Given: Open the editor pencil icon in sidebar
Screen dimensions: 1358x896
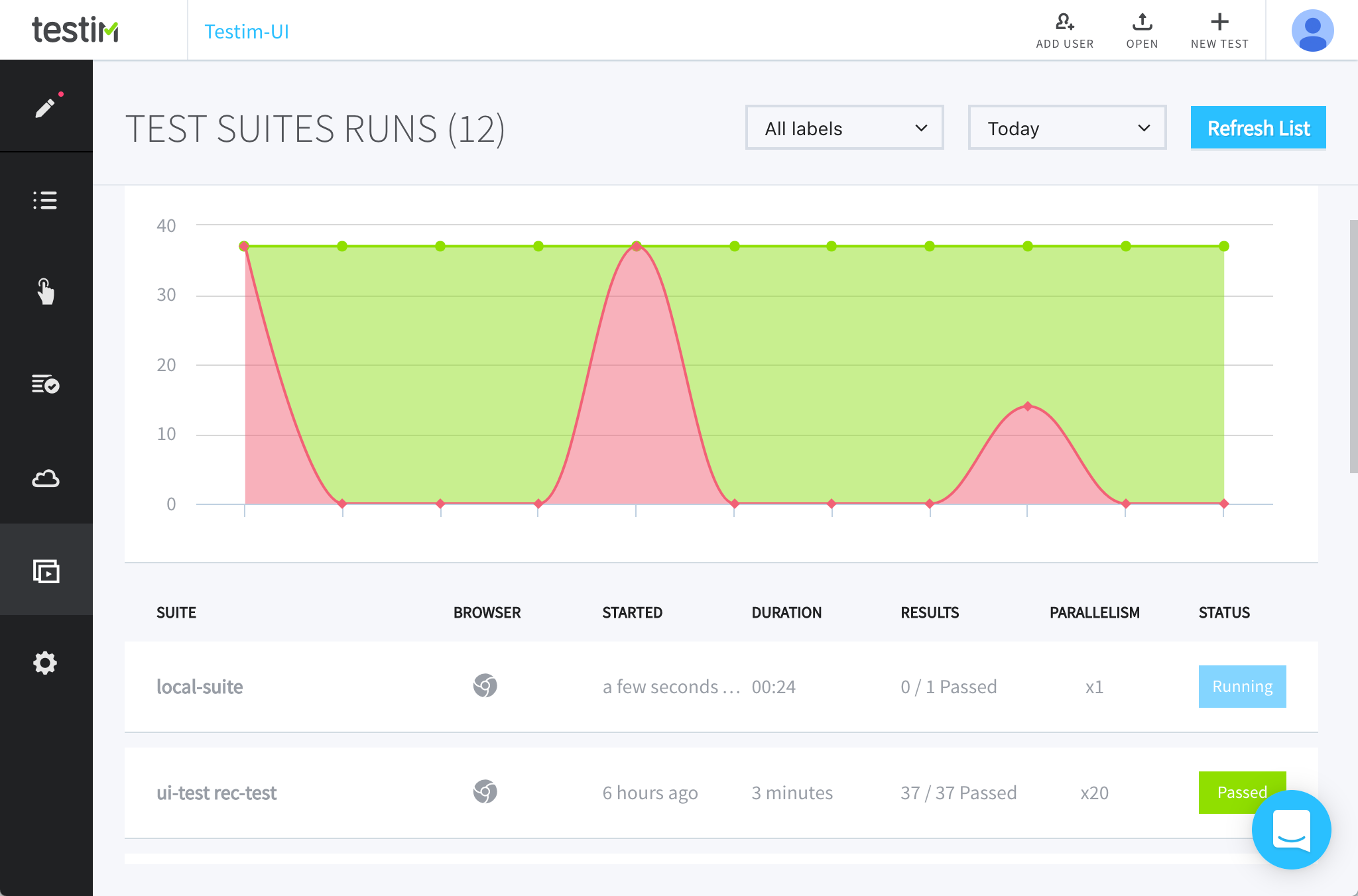Looking at the screenshot, I should pos(45,107).
